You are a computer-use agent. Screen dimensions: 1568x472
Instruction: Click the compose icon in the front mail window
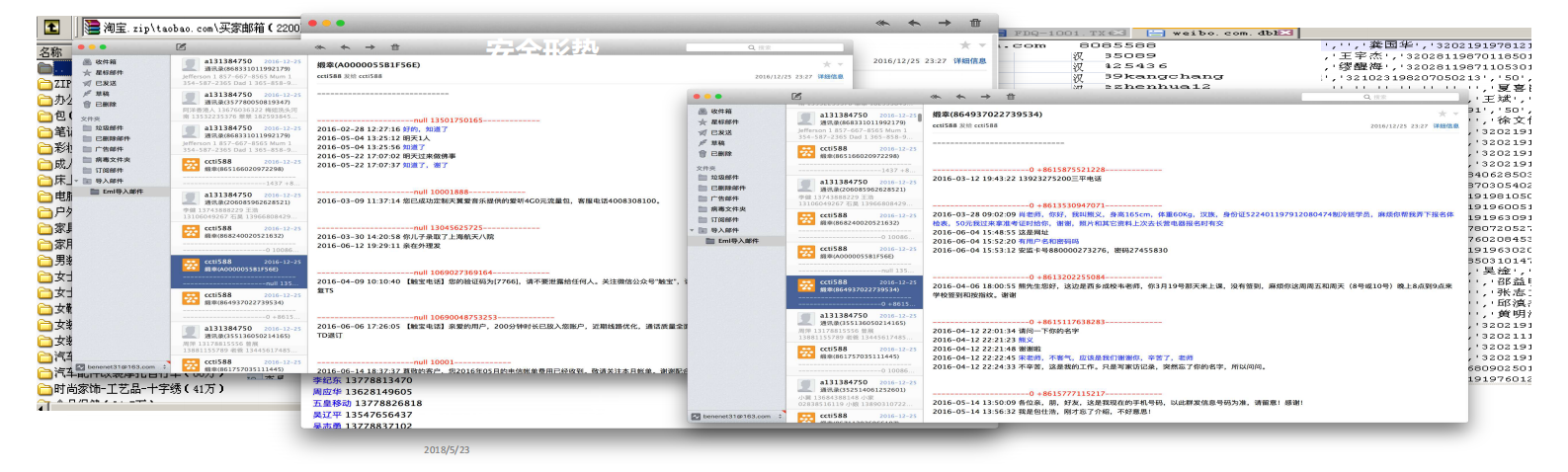tap(796, 97)
